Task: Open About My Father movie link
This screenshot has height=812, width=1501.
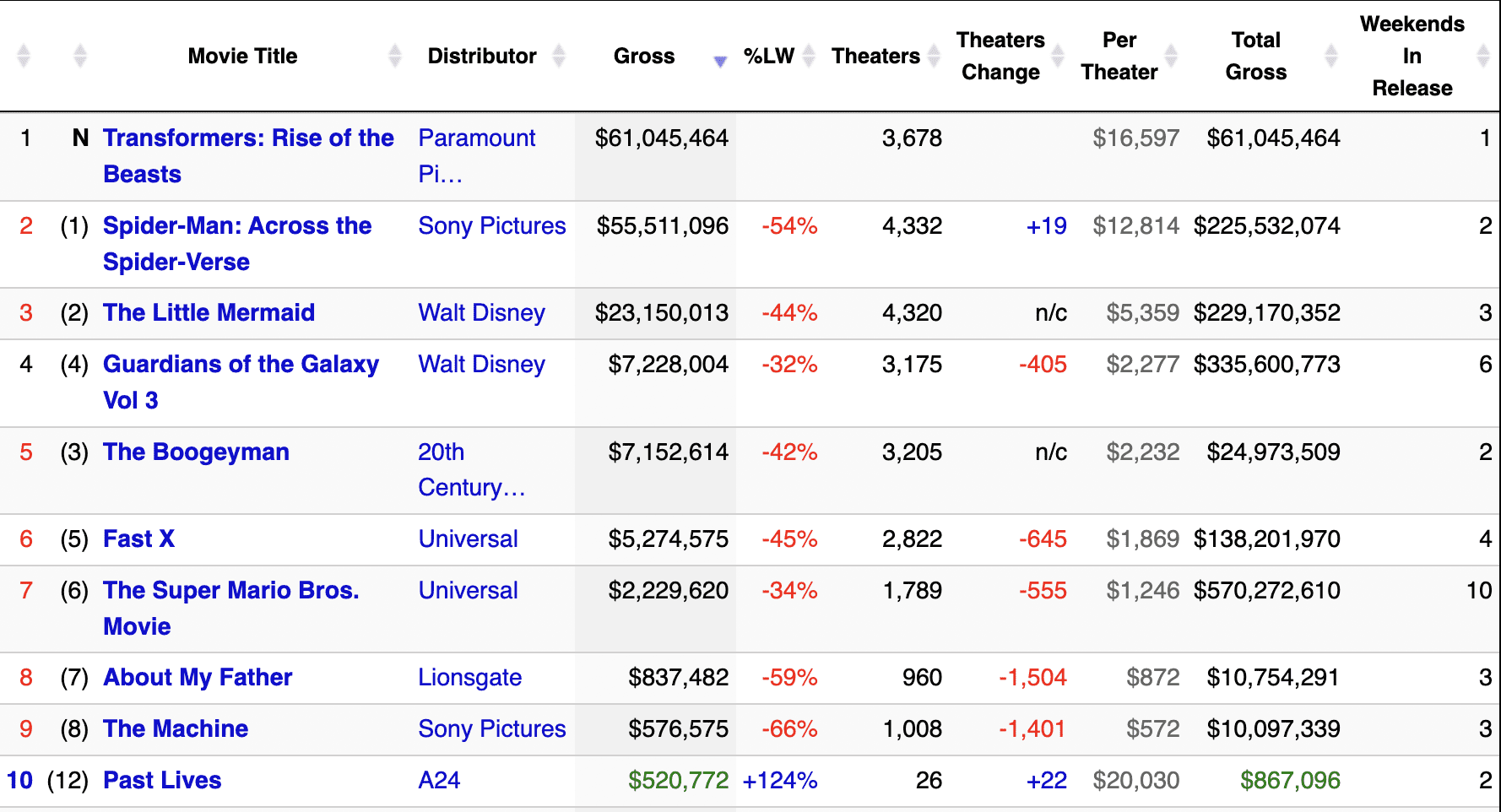Action: (198, 678)
